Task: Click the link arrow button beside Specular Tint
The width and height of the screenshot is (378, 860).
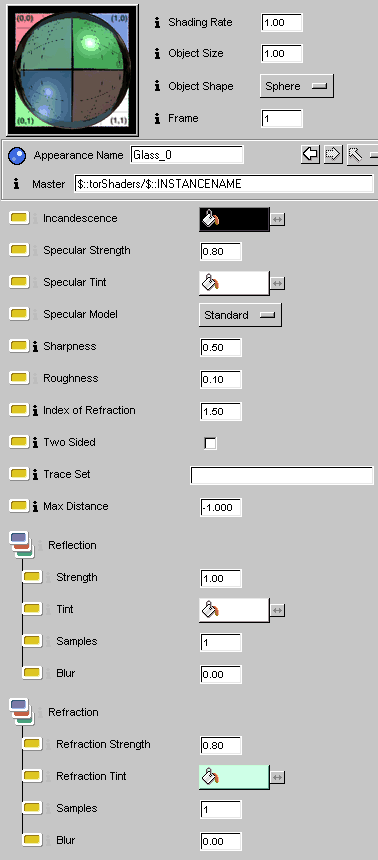Action: point(278,284)
